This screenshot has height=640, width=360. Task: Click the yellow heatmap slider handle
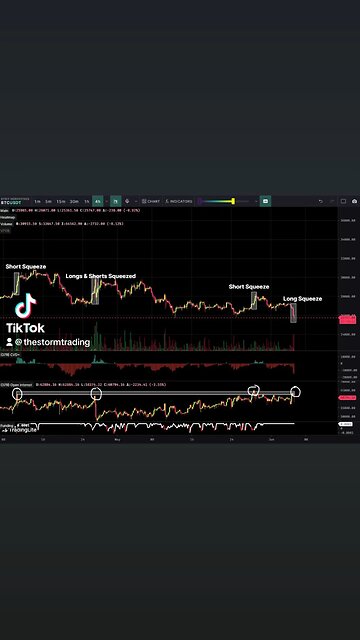click(233, 201)
